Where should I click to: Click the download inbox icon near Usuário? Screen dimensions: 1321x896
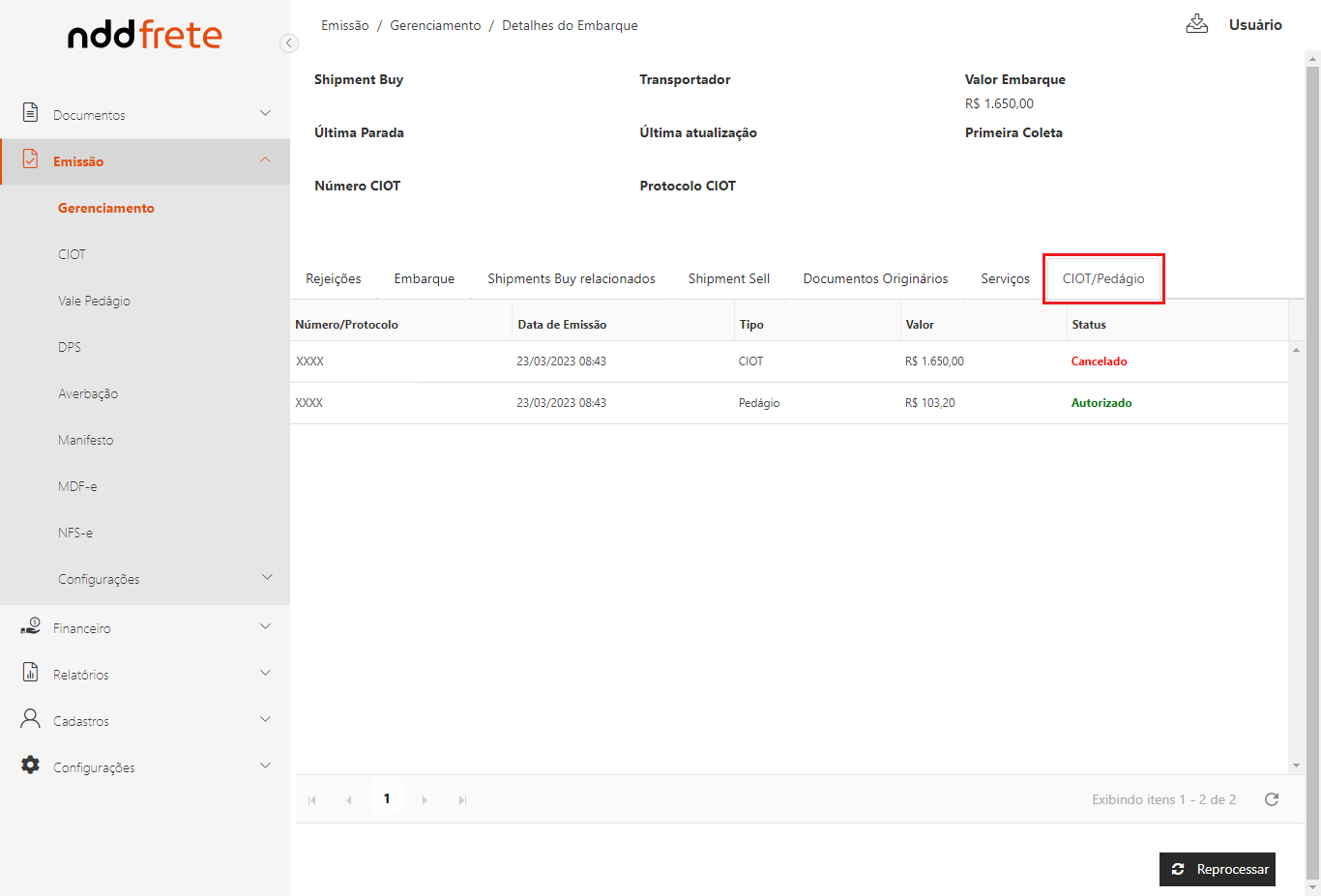[x=1196, y=24]
